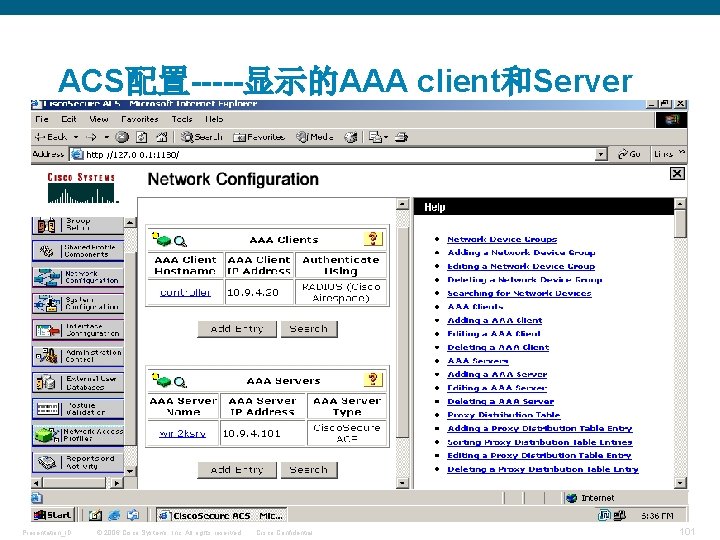Click the Print toolbar icon
The height and width of the screenshot is (540, 720).
tap(401, 137)
